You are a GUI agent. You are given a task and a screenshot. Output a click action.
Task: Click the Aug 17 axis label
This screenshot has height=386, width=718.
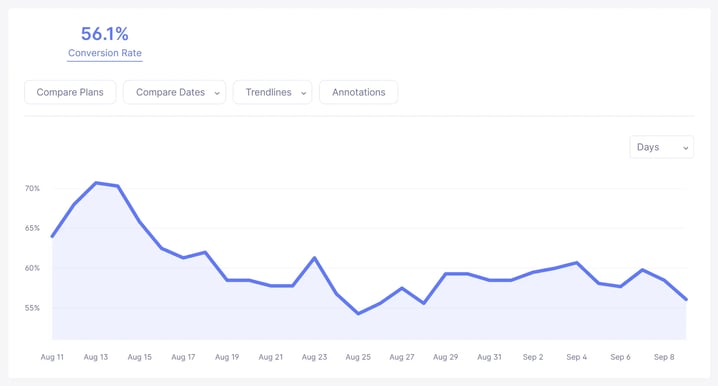click(x=183, y=357)
